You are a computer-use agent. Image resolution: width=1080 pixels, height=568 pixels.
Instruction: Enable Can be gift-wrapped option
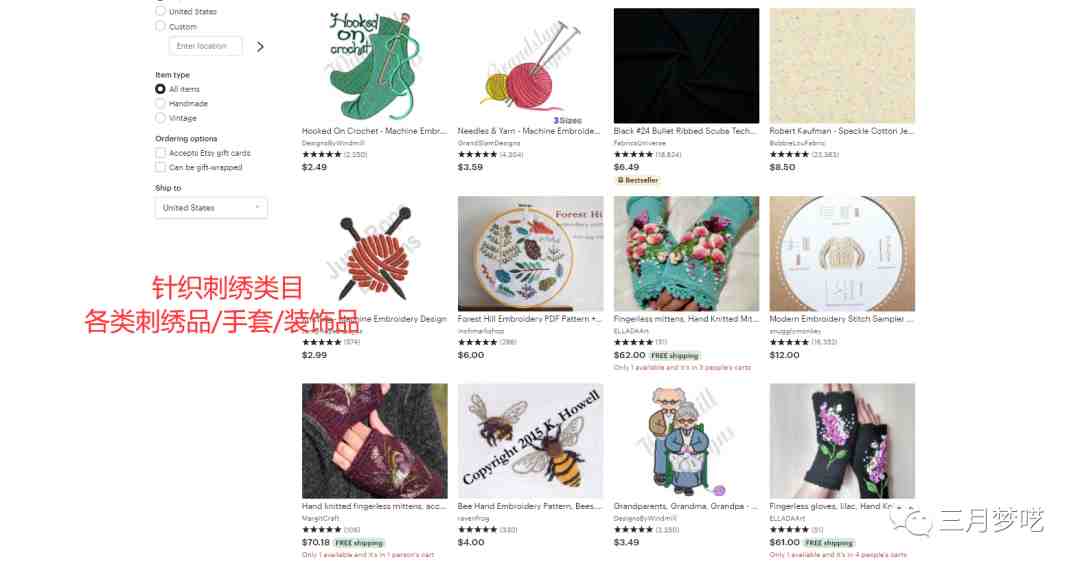coord(160,167)
